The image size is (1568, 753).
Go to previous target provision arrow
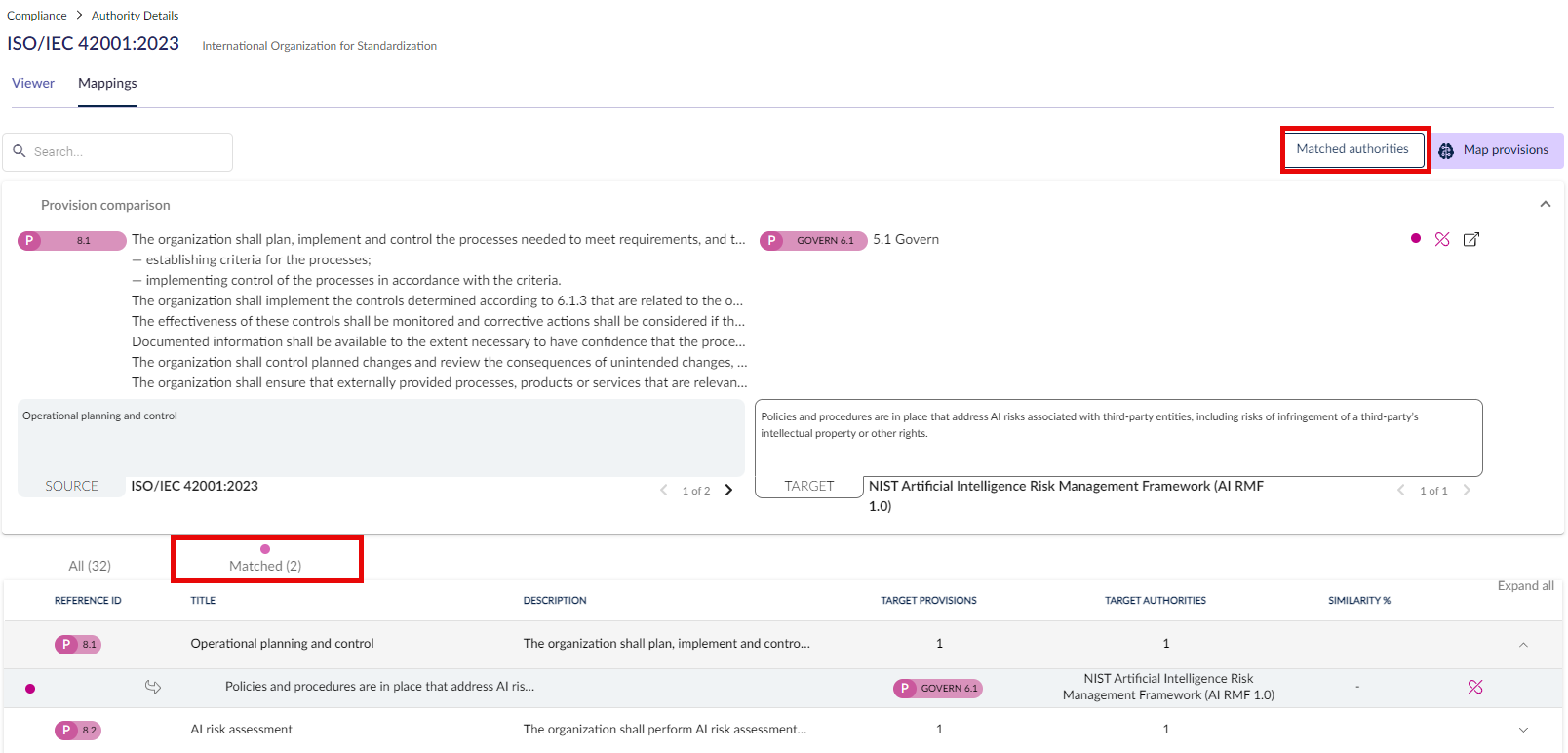click(1401, 490)
